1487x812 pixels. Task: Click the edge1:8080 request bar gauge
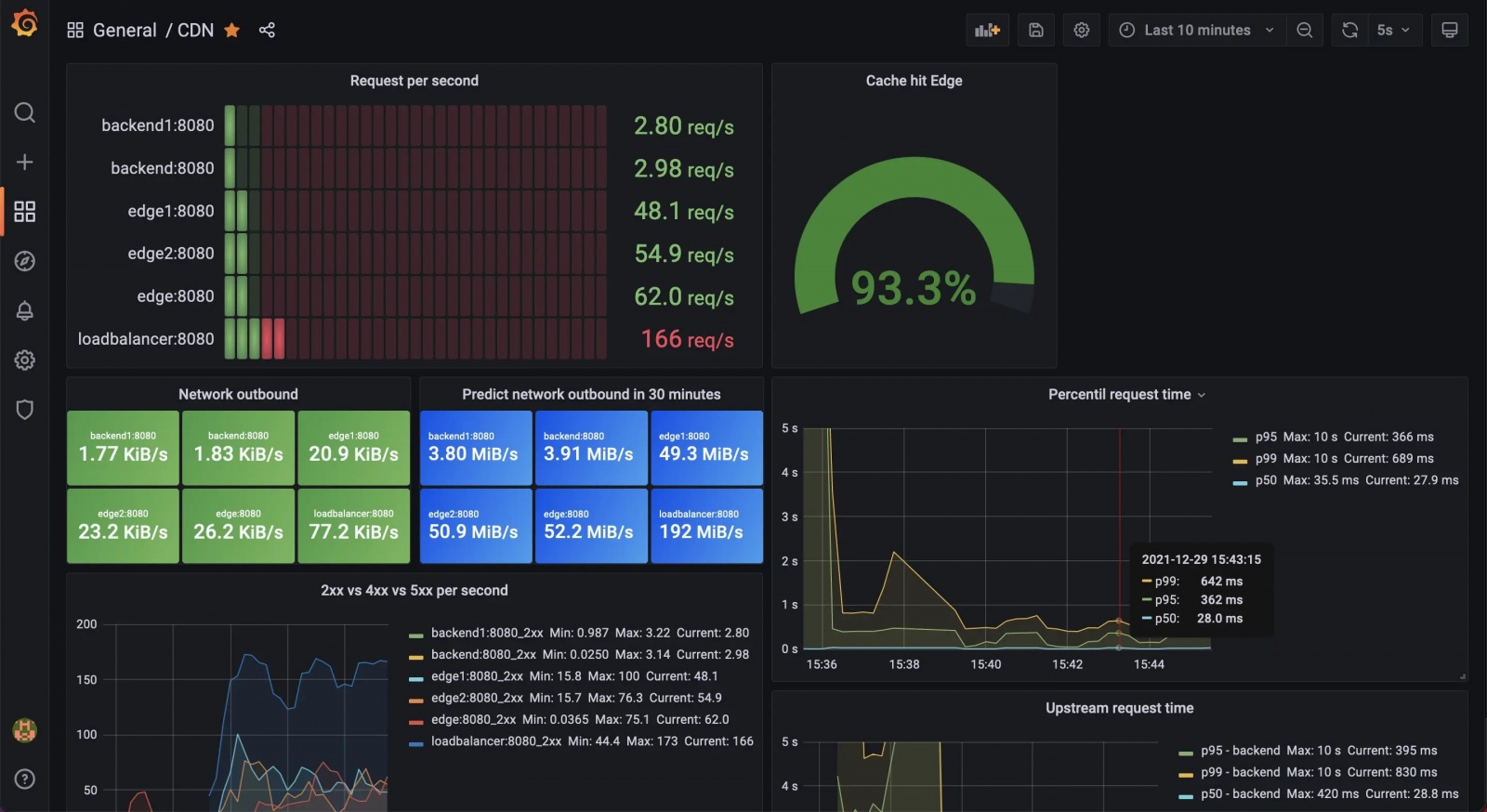(x=415, y=211)
